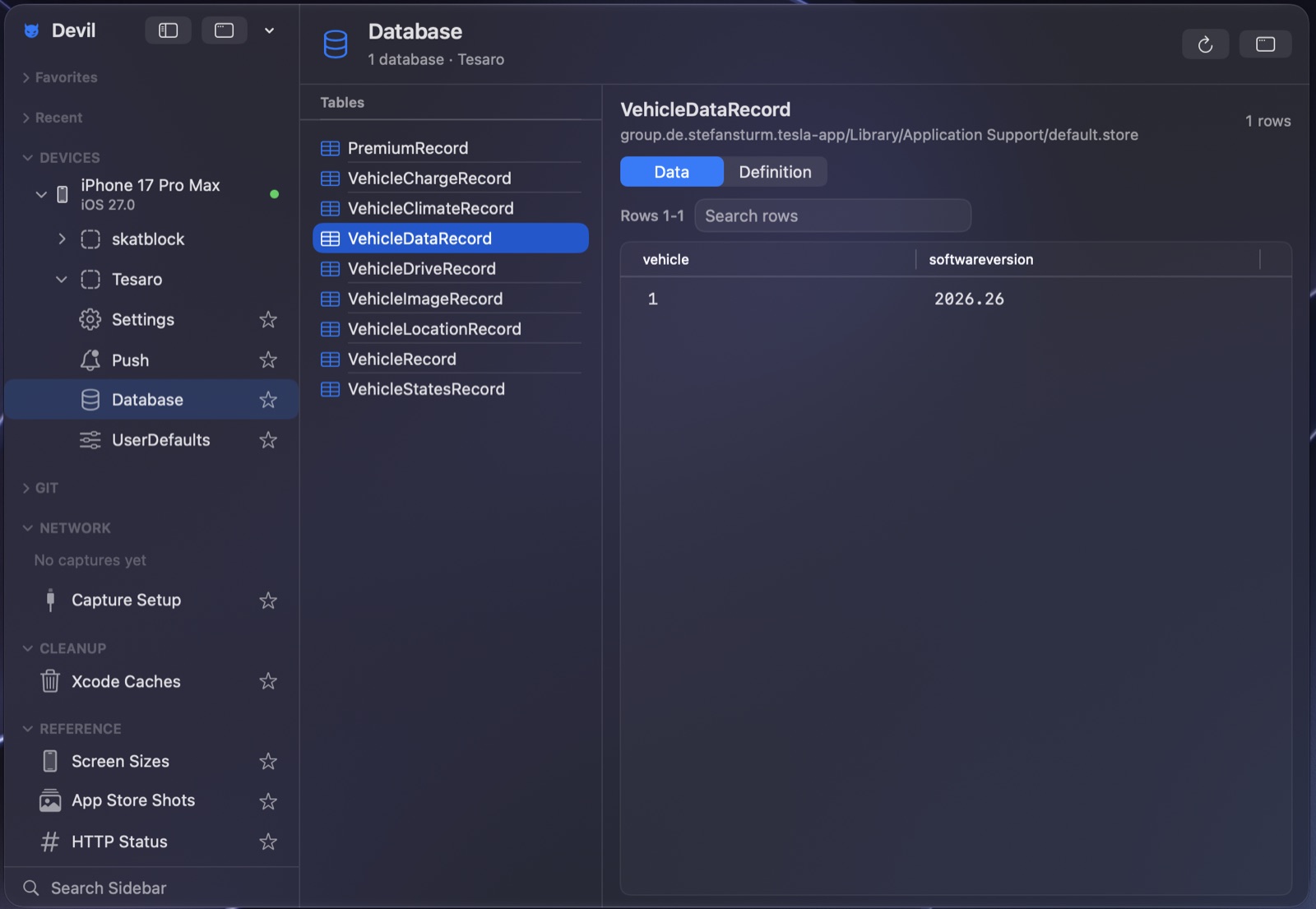The image size is (1316, 909).
Task: Expand the Favorites section
Action: [26, 77]
